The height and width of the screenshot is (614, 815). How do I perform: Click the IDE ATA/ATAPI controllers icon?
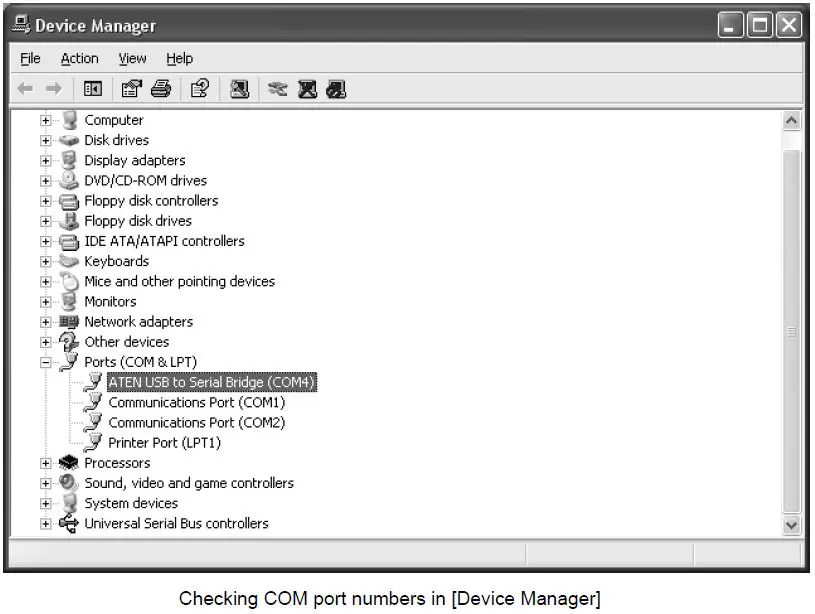point(69,241)
